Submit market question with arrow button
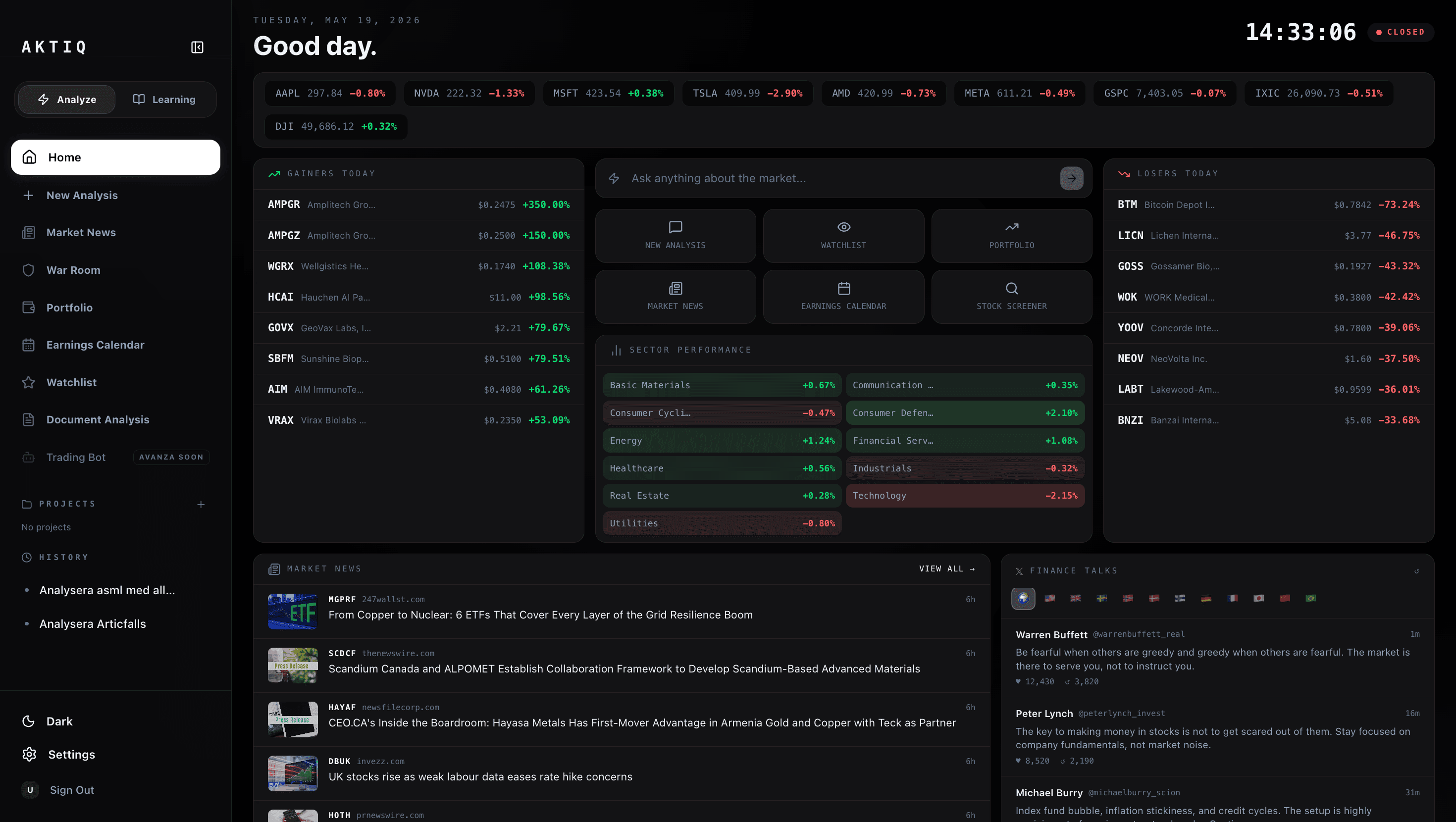This screenshot has width=1456, height=822. click(x=1072, y=179)
